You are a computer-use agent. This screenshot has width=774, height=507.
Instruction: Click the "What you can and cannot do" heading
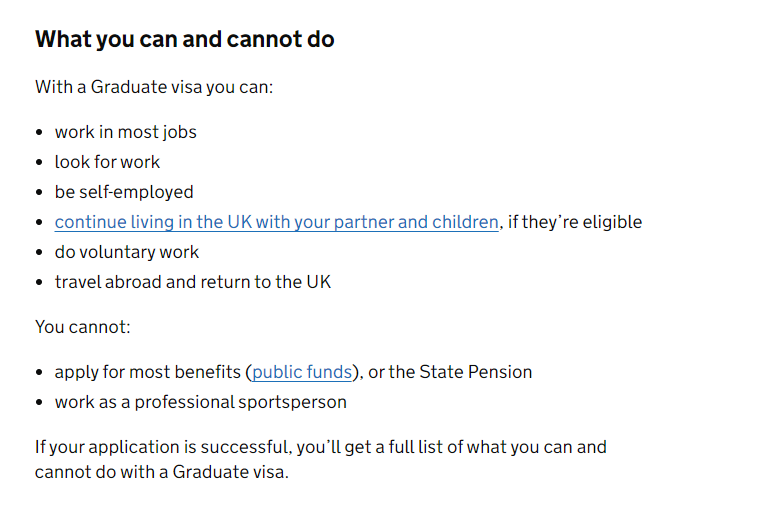pyautogui.click(x=185, y=39)
